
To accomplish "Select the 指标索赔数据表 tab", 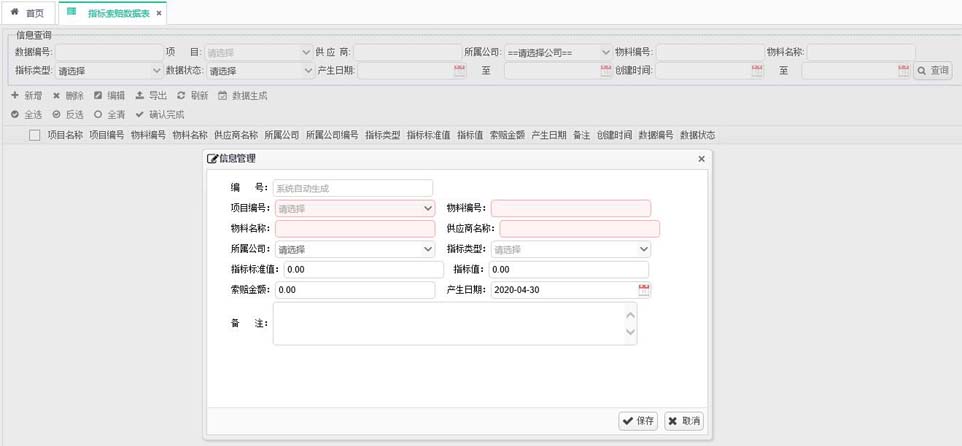I will (111, 13).
